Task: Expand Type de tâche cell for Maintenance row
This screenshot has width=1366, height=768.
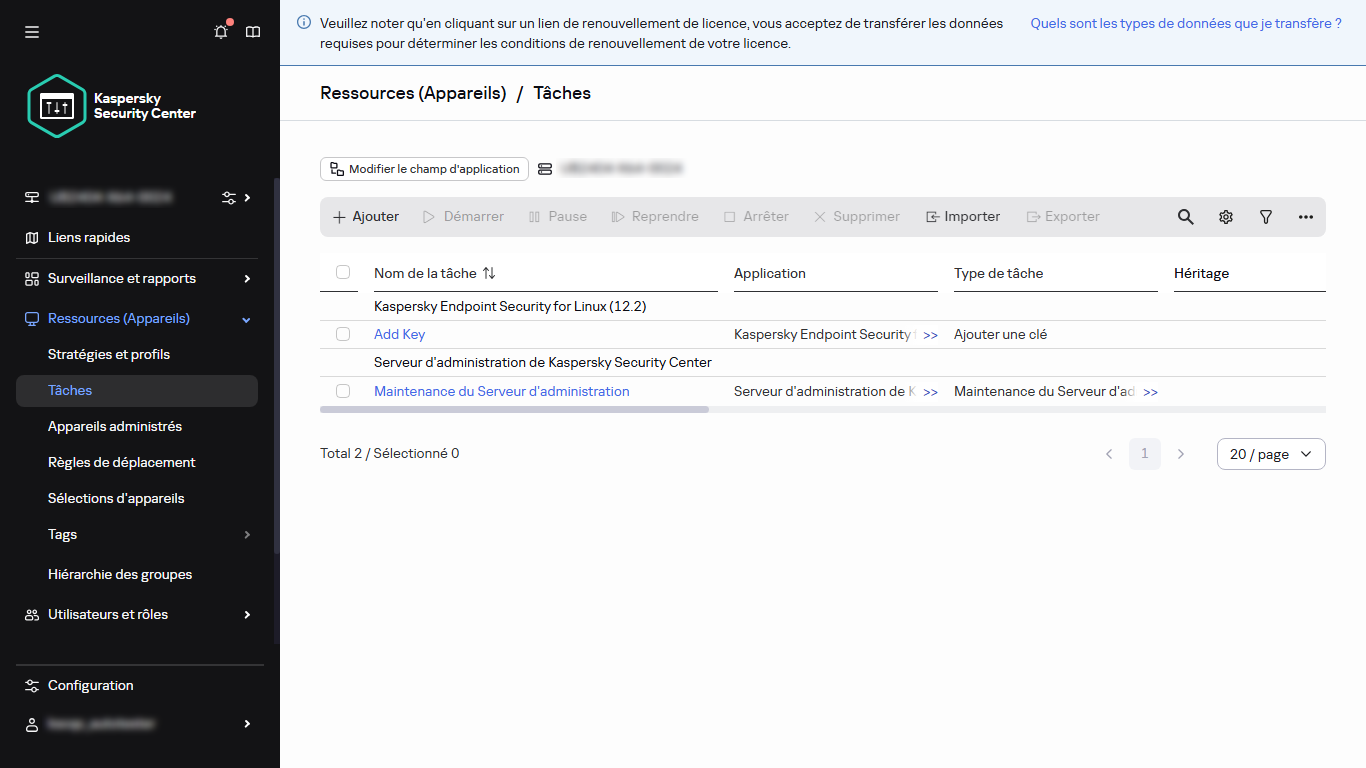Action: pos(1150,392)
